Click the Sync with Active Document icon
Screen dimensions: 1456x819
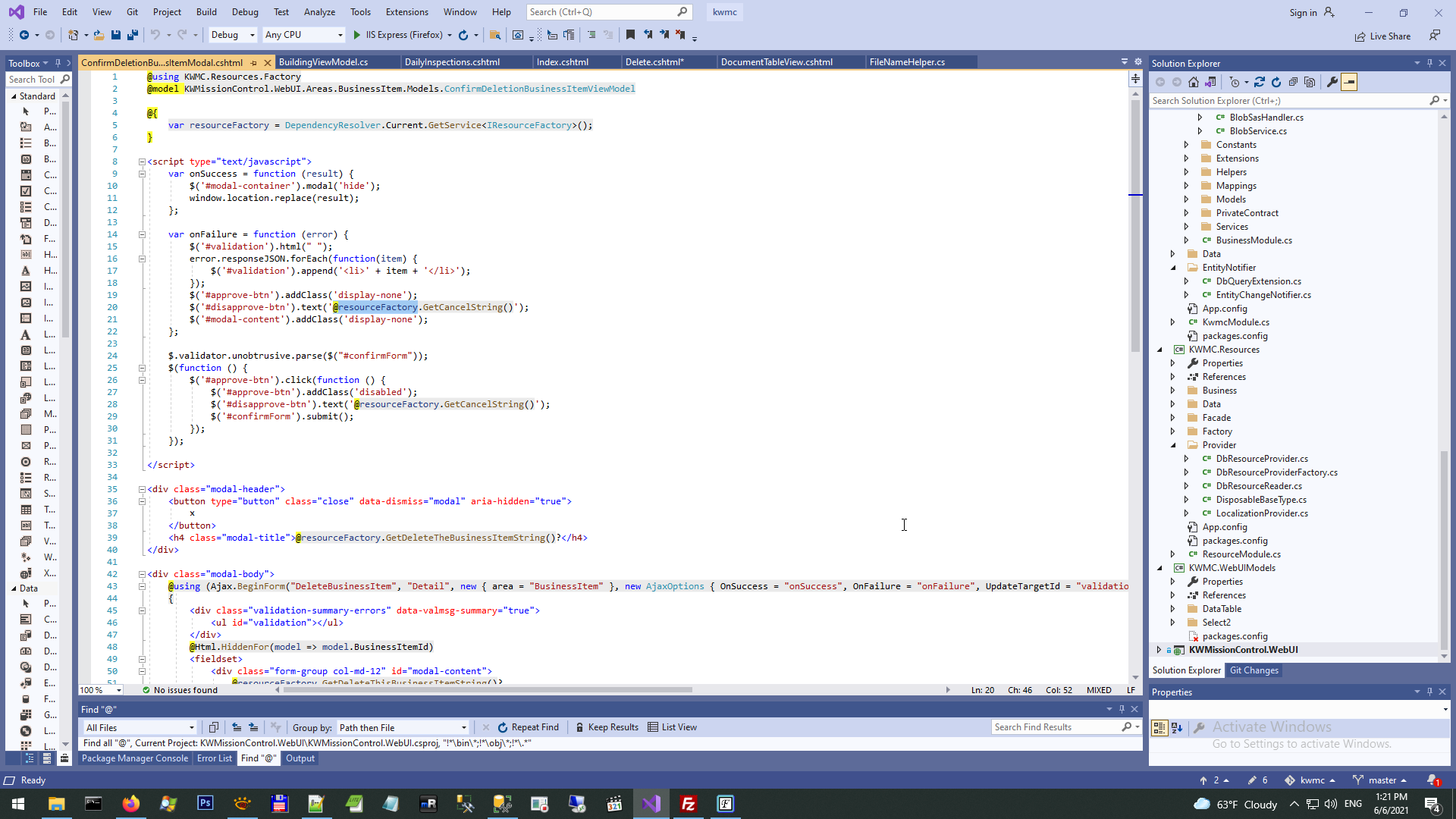[x=1260, y=82]
